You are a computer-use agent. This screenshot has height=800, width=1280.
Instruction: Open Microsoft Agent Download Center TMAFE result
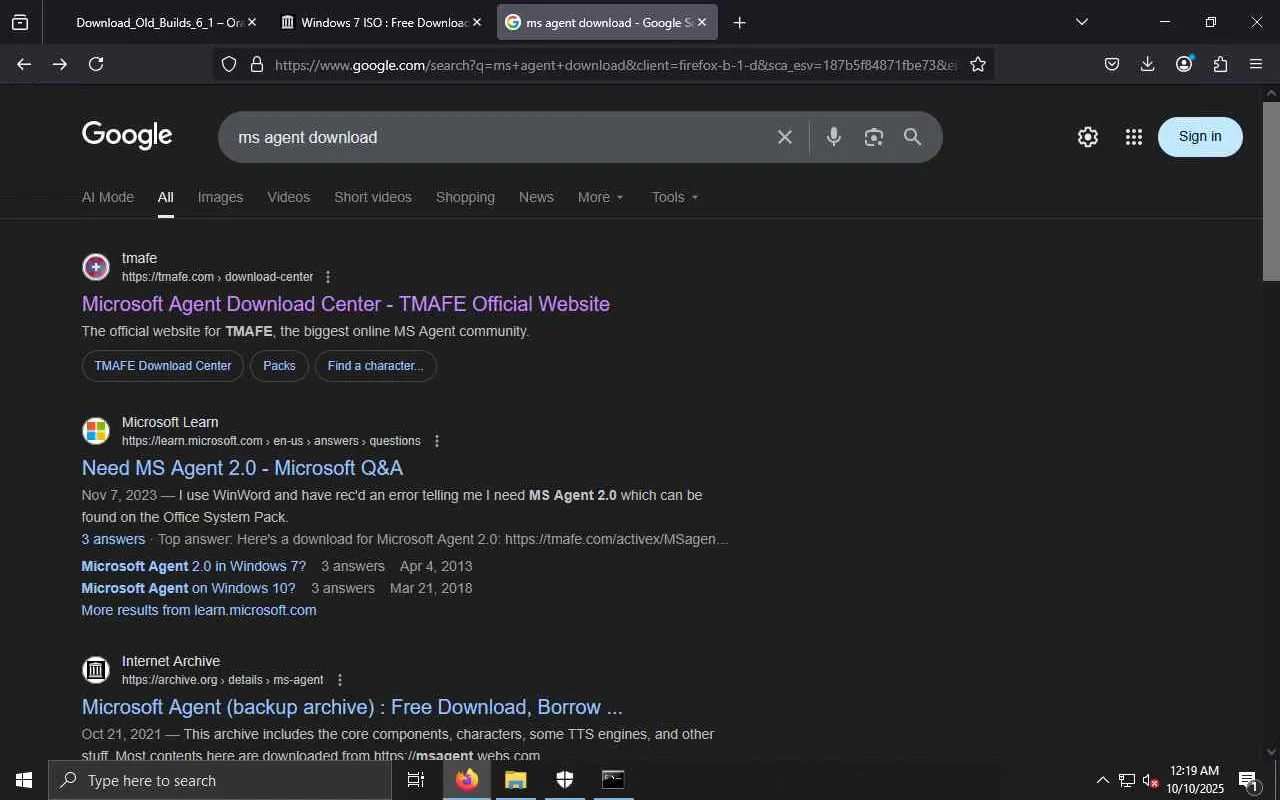tap(346, 304)
